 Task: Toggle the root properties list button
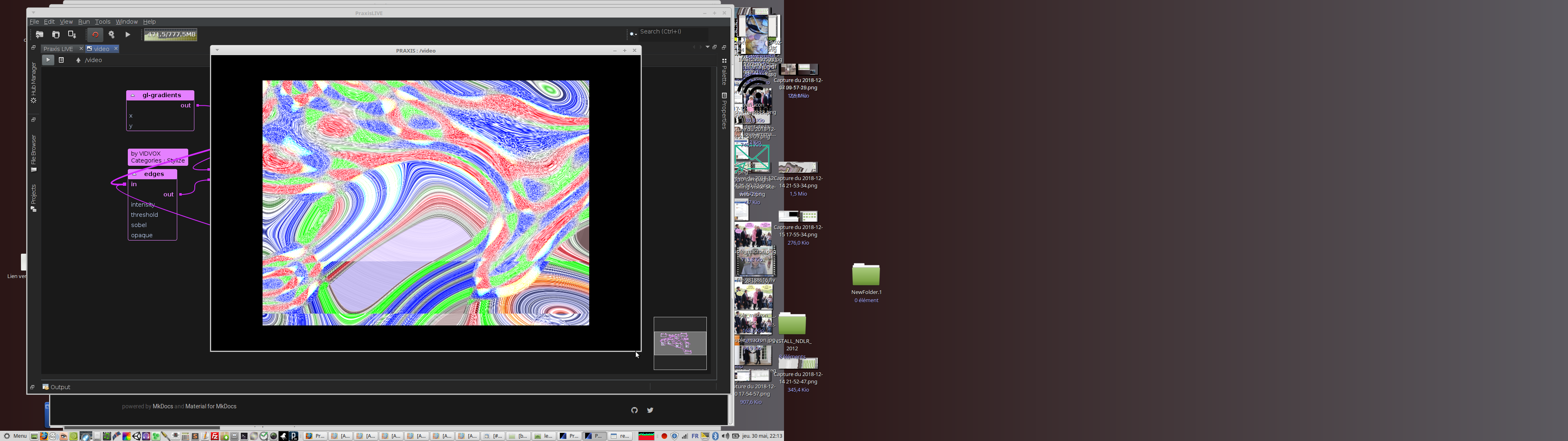pyautogui.click(x=62, y=60)
